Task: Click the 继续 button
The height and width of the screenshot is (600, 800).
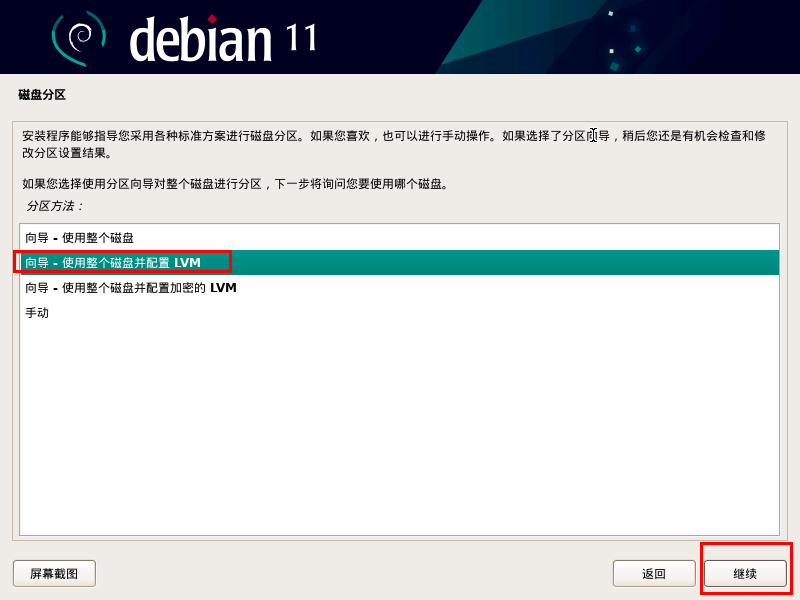Action: coord(745,573)
